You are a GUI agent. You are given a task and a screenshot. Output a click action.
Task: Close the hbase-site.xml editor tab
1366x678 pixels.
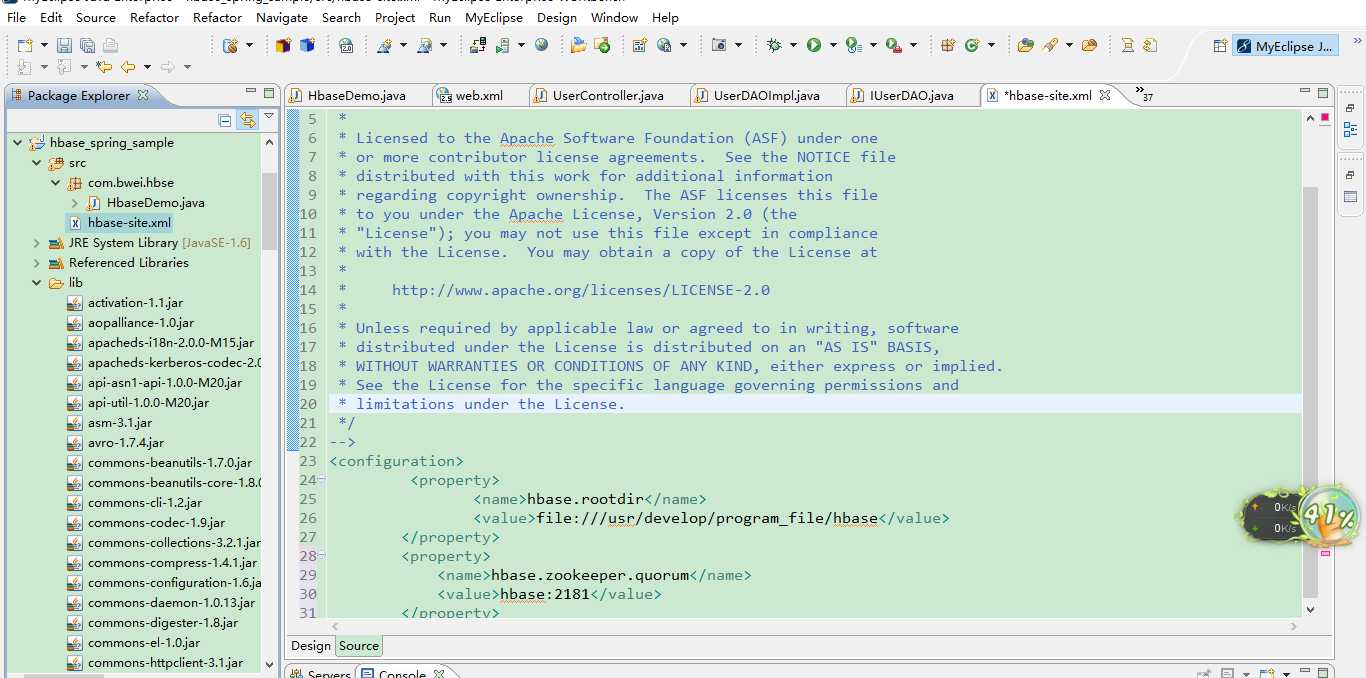tap(1105, 95)
